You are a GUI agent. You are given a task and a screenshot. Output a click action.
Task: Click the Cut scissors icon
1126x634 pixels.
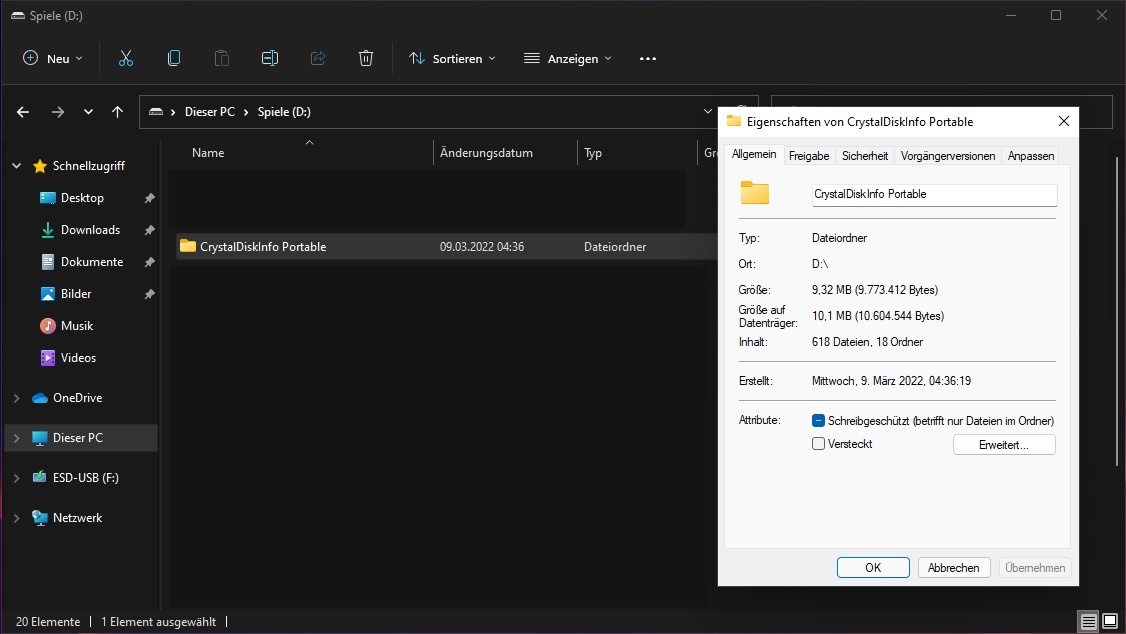click(x=126, y=58)
